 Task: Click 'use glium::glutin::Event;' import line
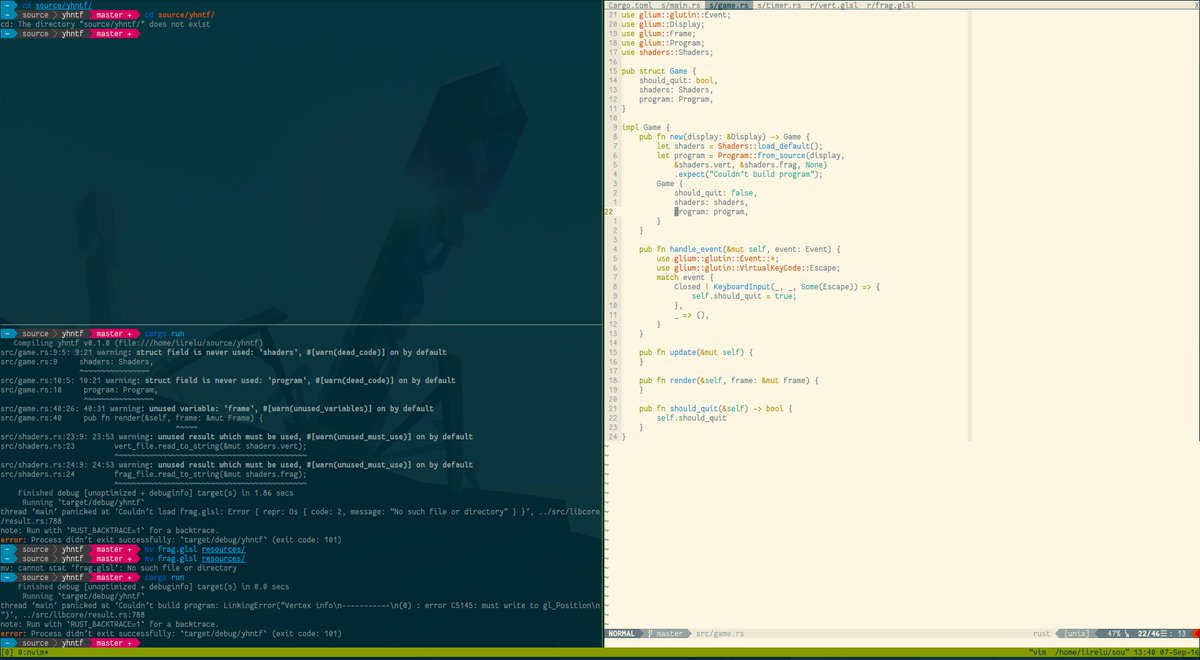tap(676, 15)
